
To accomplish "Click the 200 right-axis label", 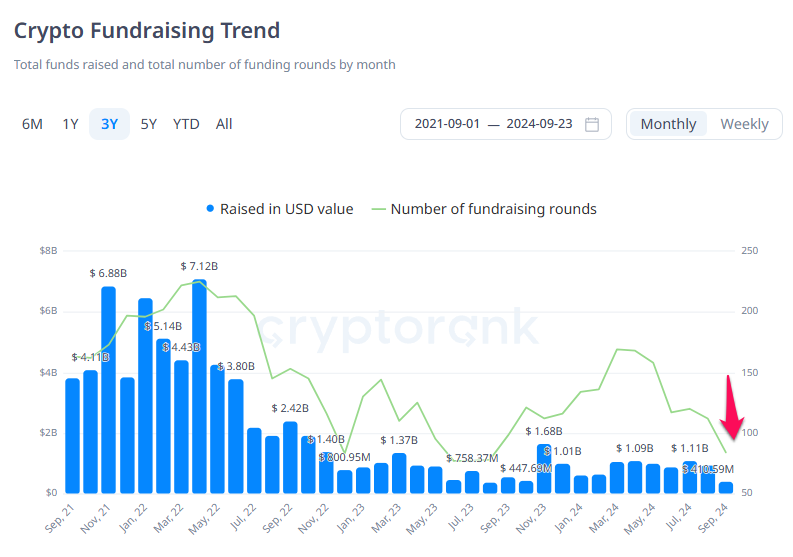I will [x=750, y=311].
